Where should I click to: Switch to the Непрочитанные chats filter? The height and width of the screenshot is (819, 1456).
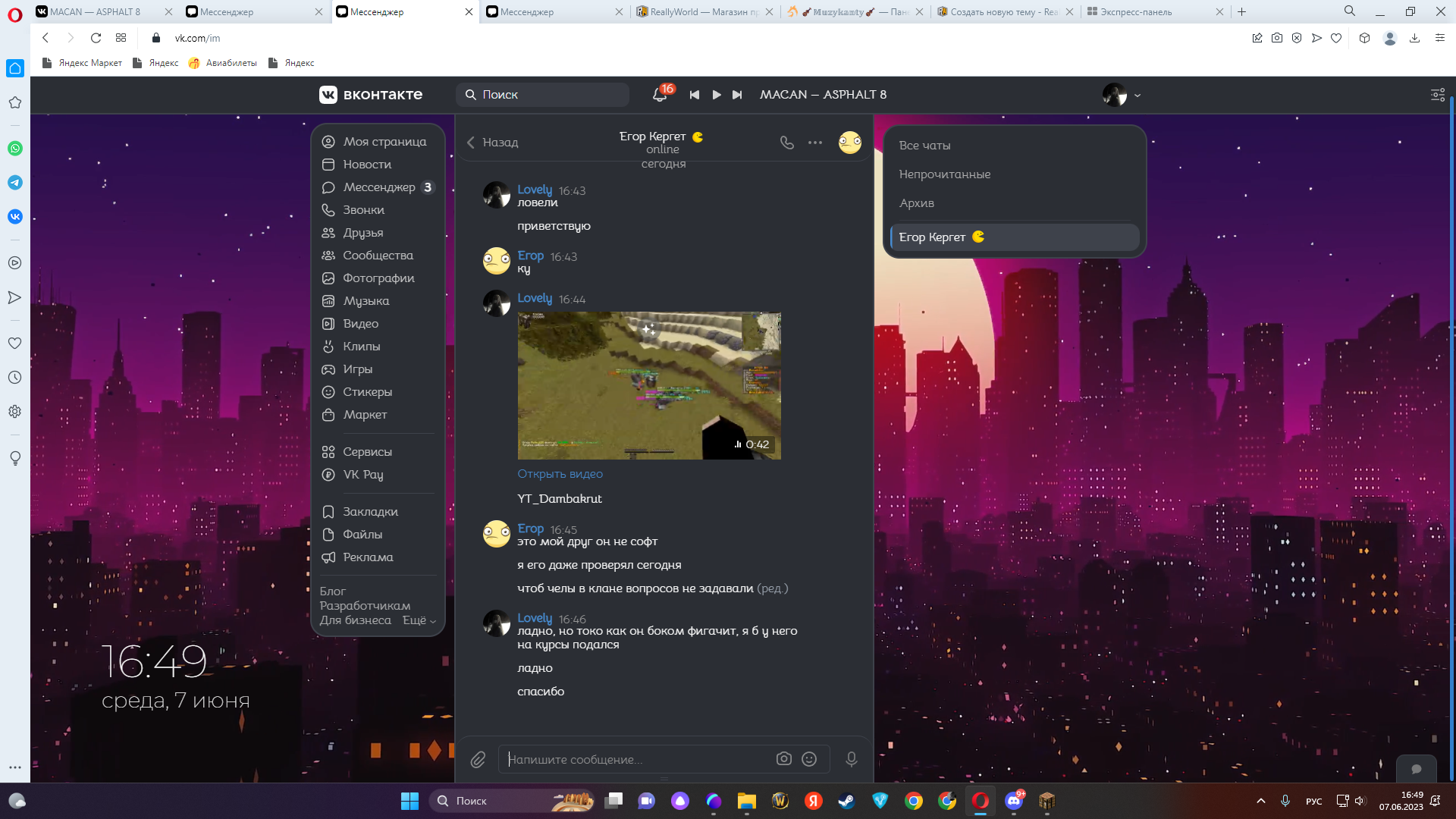[x=945, y=174]
